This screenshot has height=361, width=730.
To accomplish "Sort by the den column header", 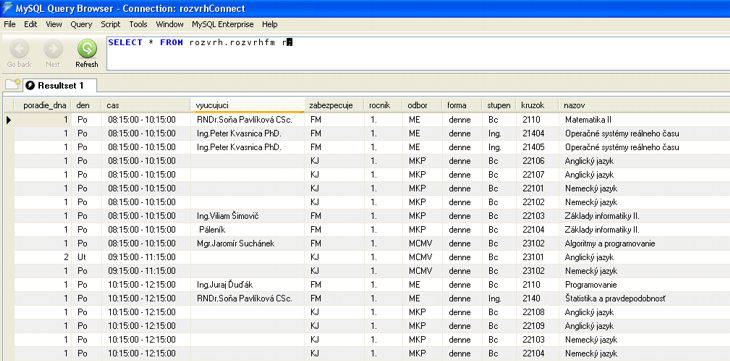I will (x=86, y=105).
